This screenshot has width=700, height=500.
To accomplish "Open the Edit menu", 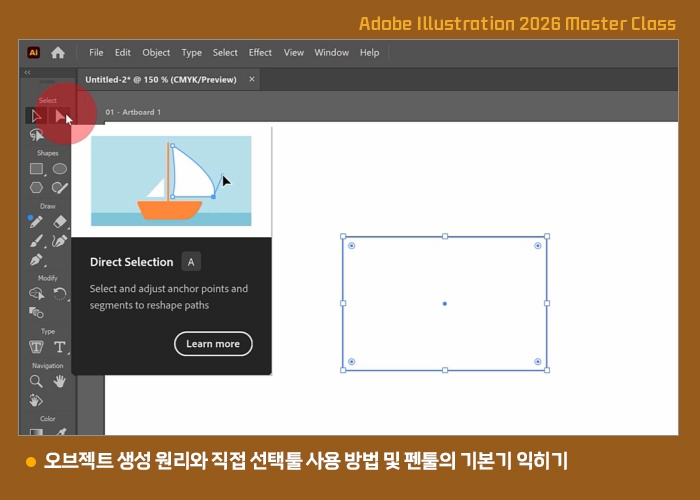I will click(123, 53).
